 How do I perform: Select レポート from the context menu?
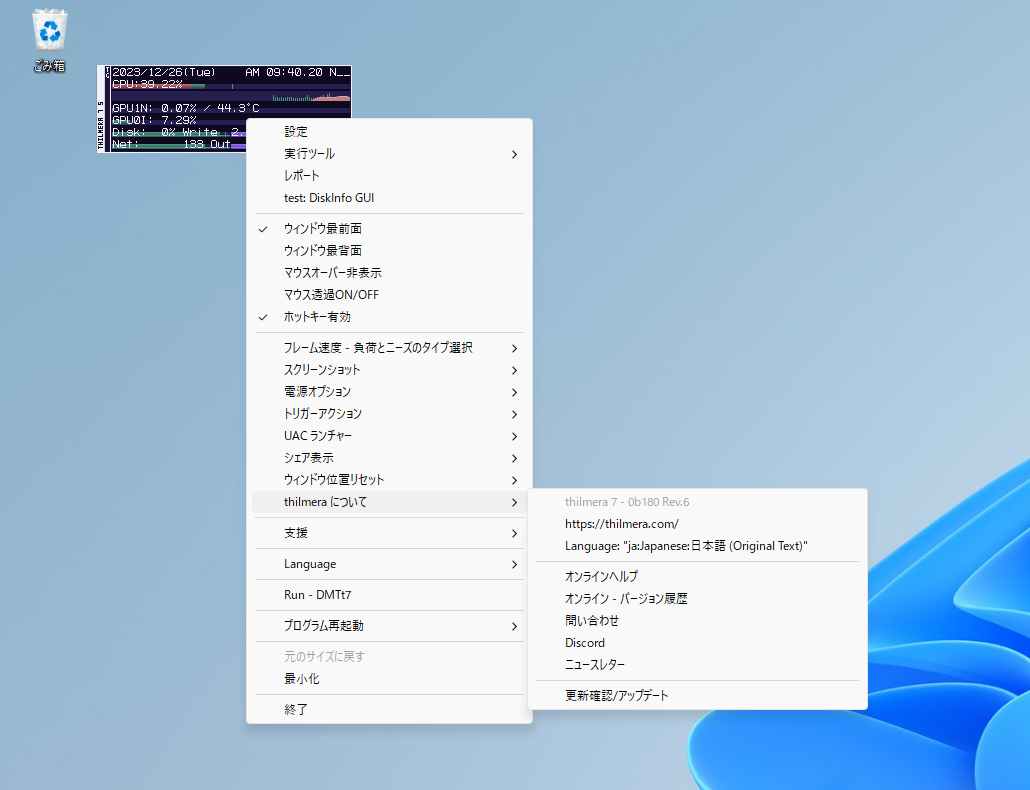(x=389, y=175)
